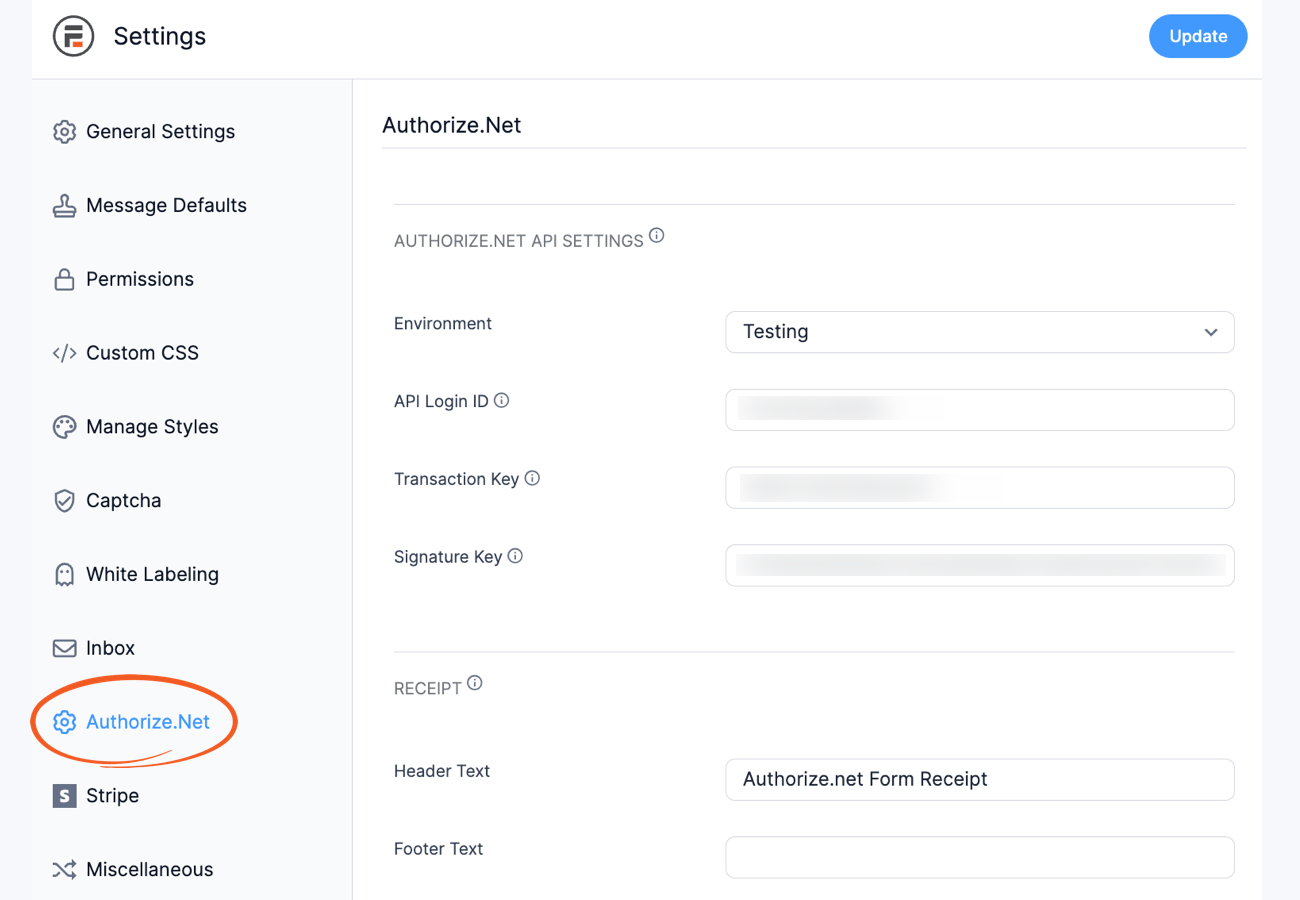Screen dimensions: 1300x900
Task: Click info icon beside Authorize.Net API Settings
Action: point(656,236)
